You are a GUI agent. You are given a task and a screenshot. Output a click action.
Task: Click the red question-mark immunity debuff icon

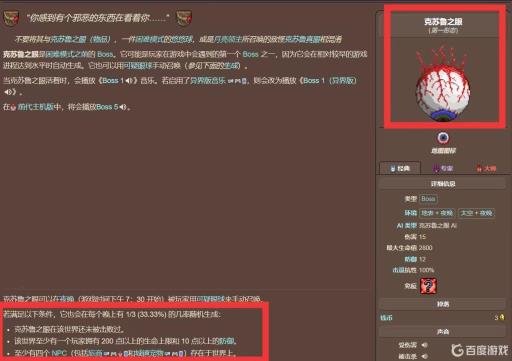click(x=428, y=286)
